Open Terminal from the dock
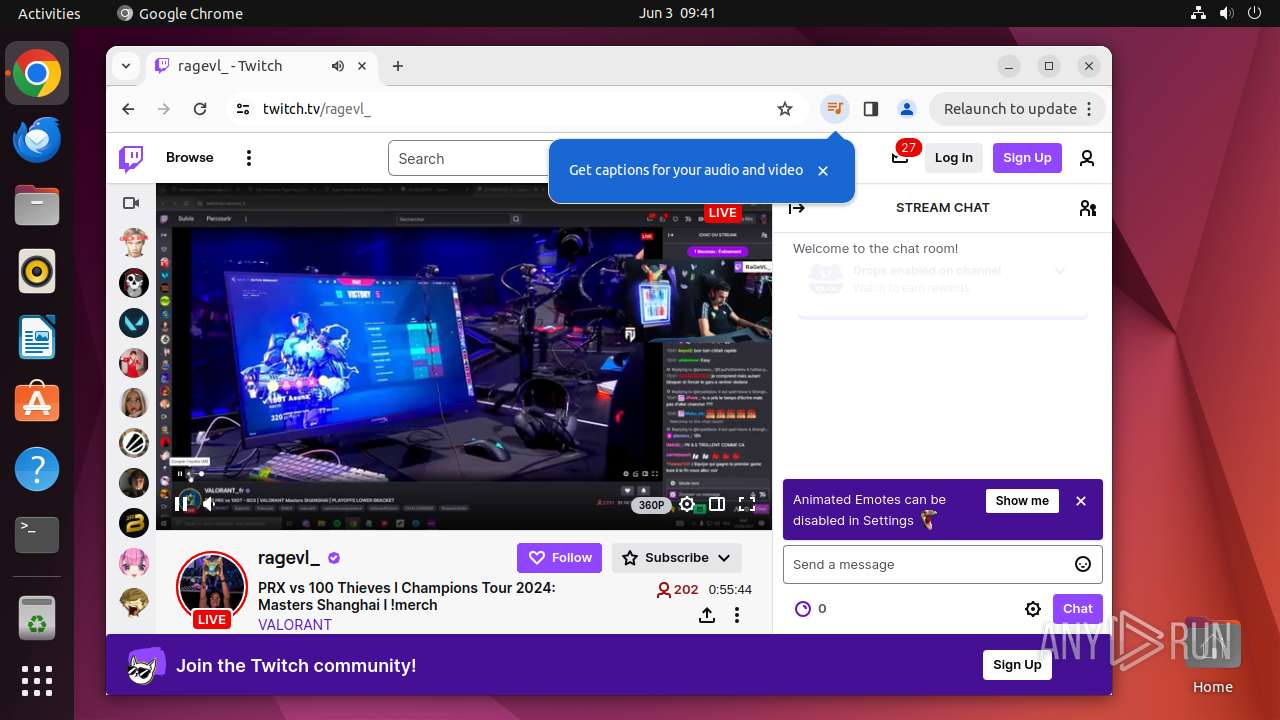The height and width of the screenshot is (720, 1280). coord(37,535)
